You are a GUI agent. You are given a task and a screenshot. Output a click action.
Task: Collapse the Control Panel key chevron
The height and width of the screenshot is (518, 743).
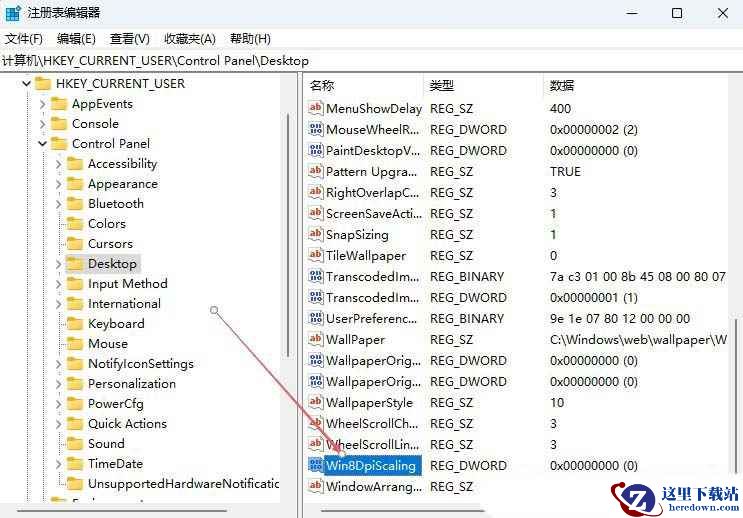pos(42,144)
